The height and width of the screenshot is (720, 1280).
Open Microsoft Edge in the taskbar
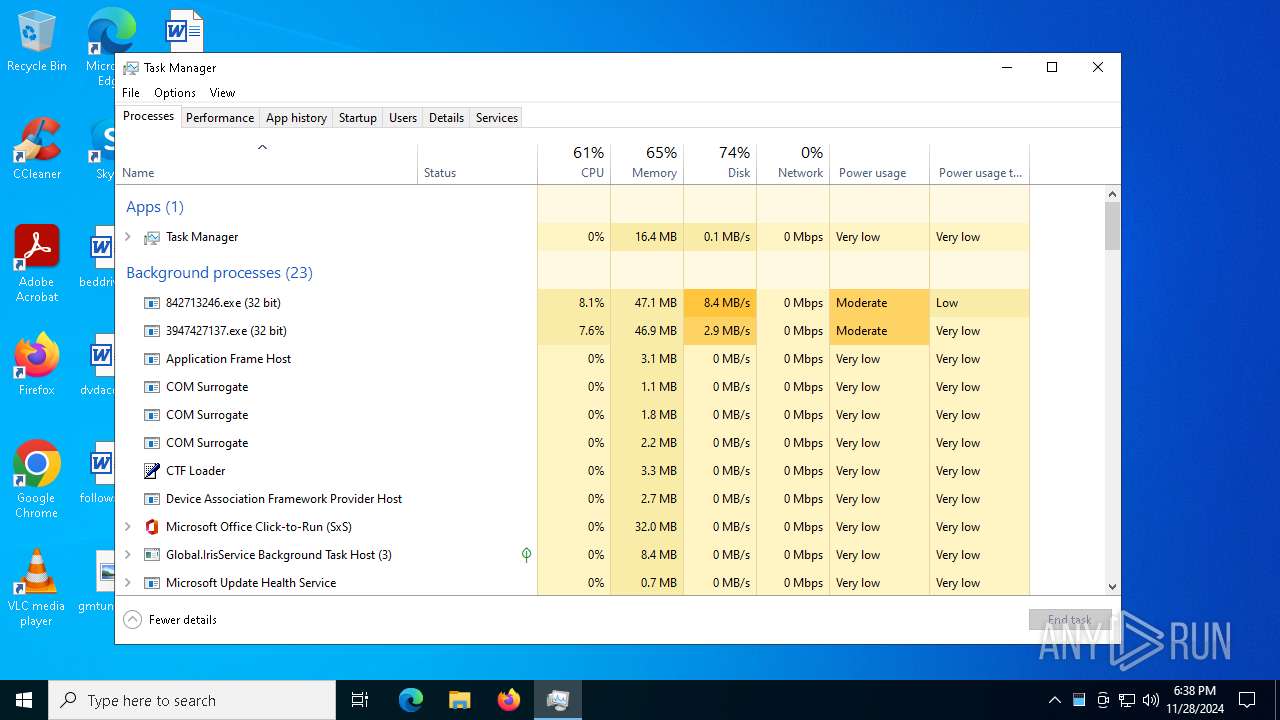coord(411,700)
